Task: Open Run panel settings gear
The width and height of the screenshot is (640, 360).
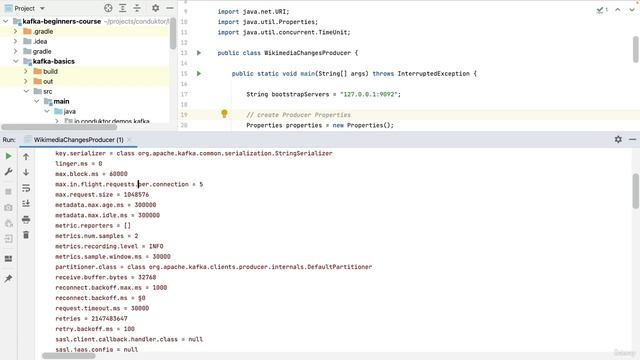Action: pos(618,139)
